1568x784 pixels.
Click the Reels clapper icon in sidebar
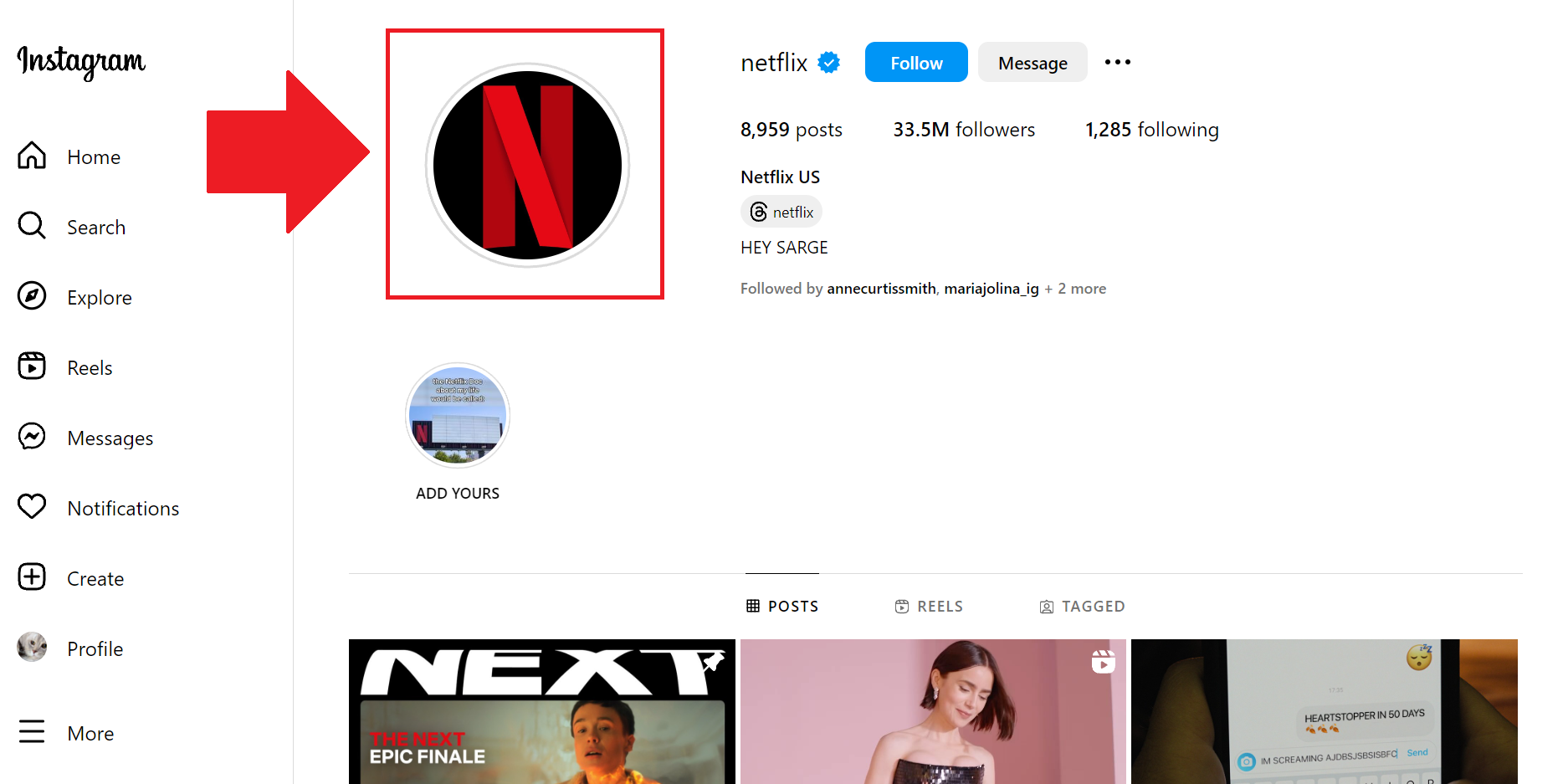32,366
